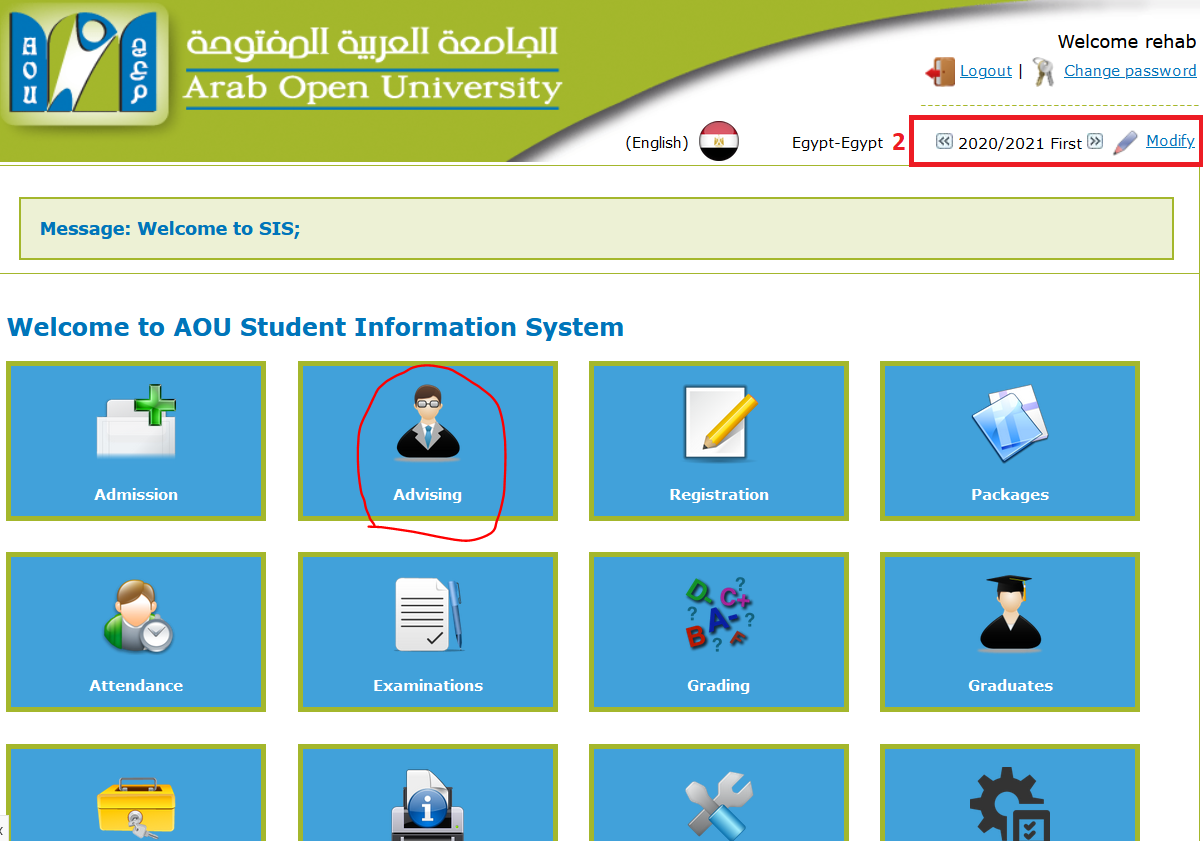Click the Modify semester link
The height and width of the screenshot is (841, 1203).
[1170, 141]
